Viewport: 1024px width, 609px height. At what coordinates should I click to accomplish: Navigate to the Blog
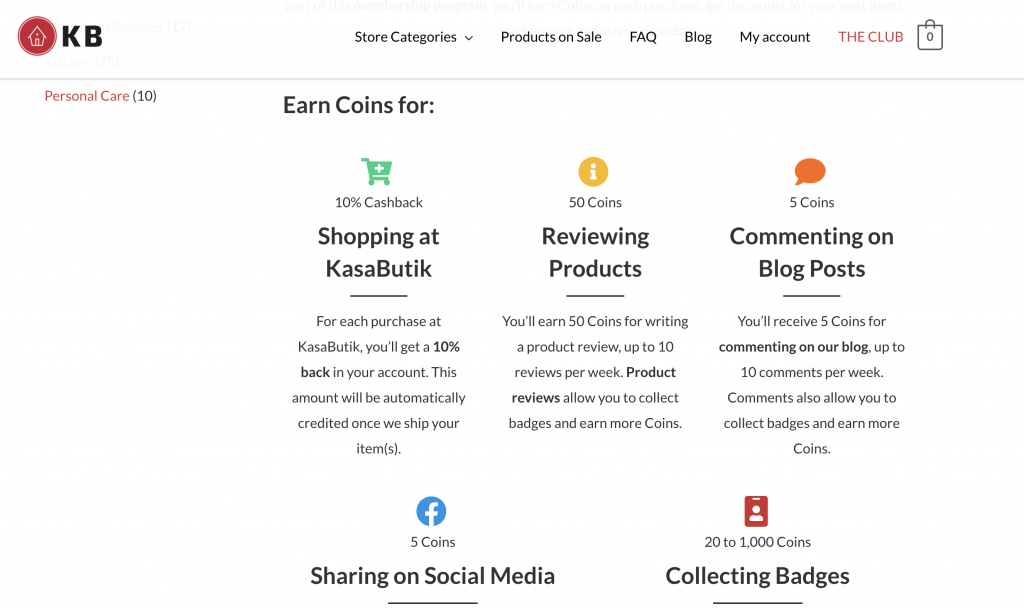coord(698,37)
